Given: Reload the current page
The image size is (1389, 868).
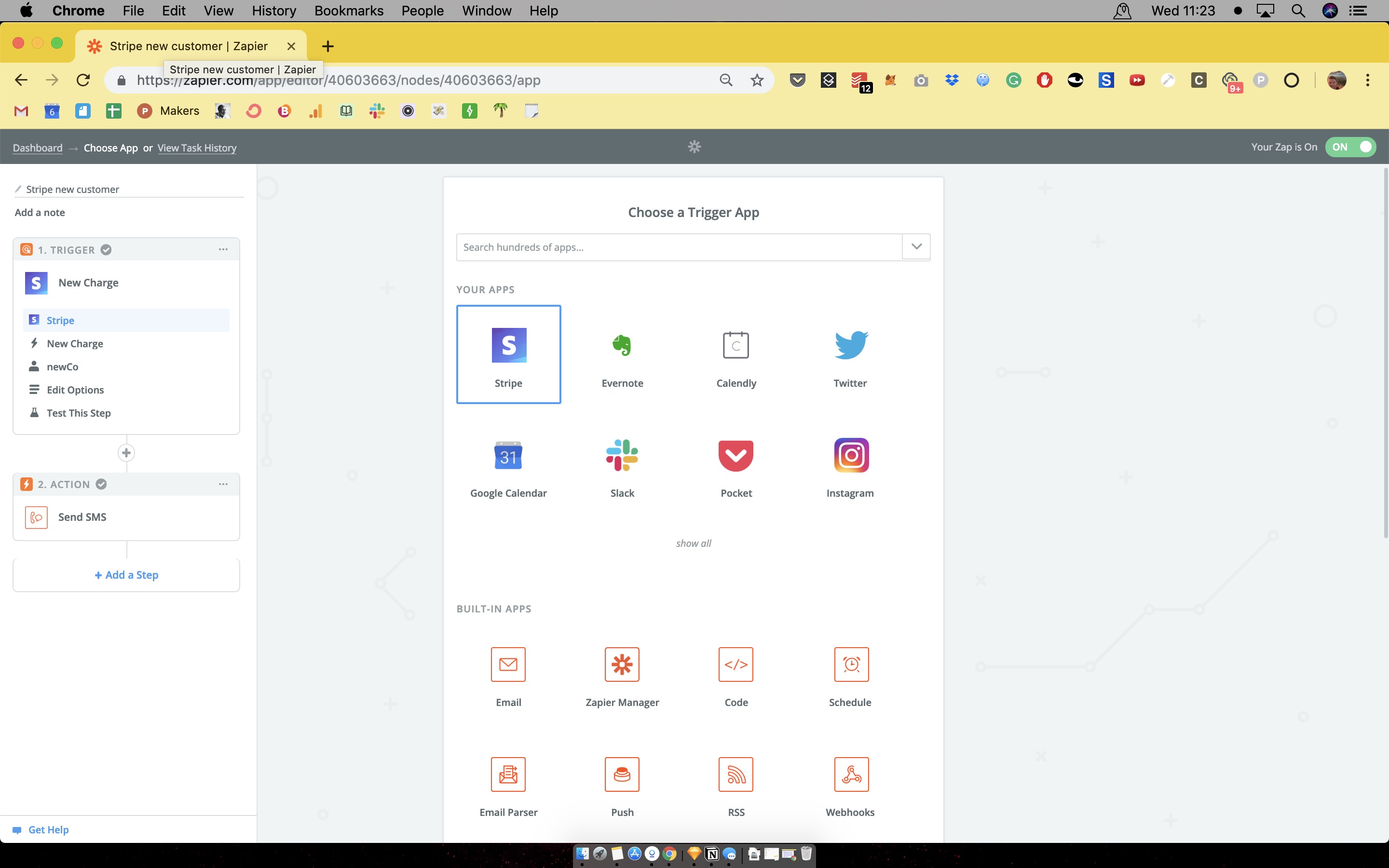Looking at the screenshot, I should coord(83,81).
